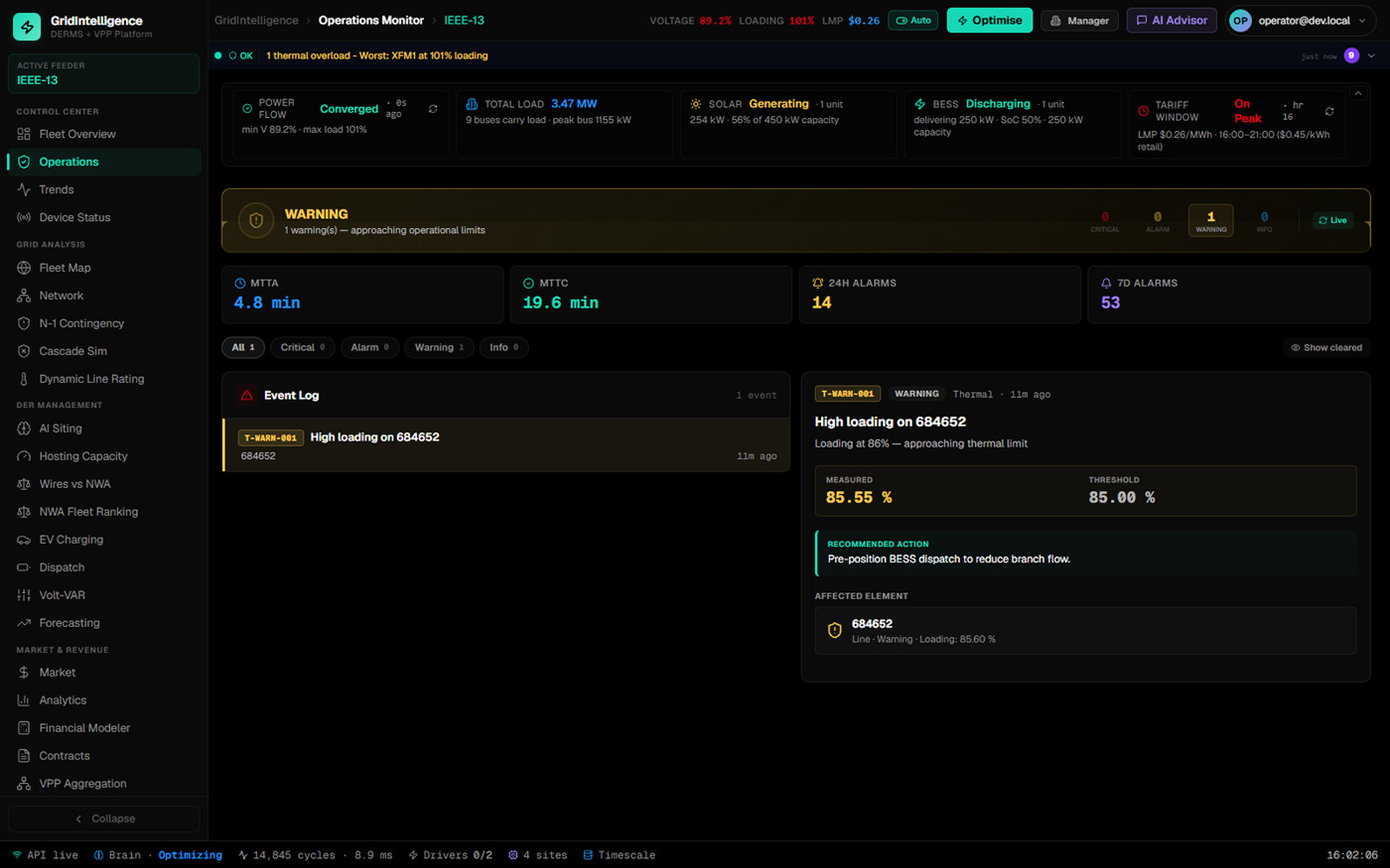The width and height of the screenshot is (1390, 868).
Task: Select the T-WARN-001 event log entry
Action: tap(506, 445)
